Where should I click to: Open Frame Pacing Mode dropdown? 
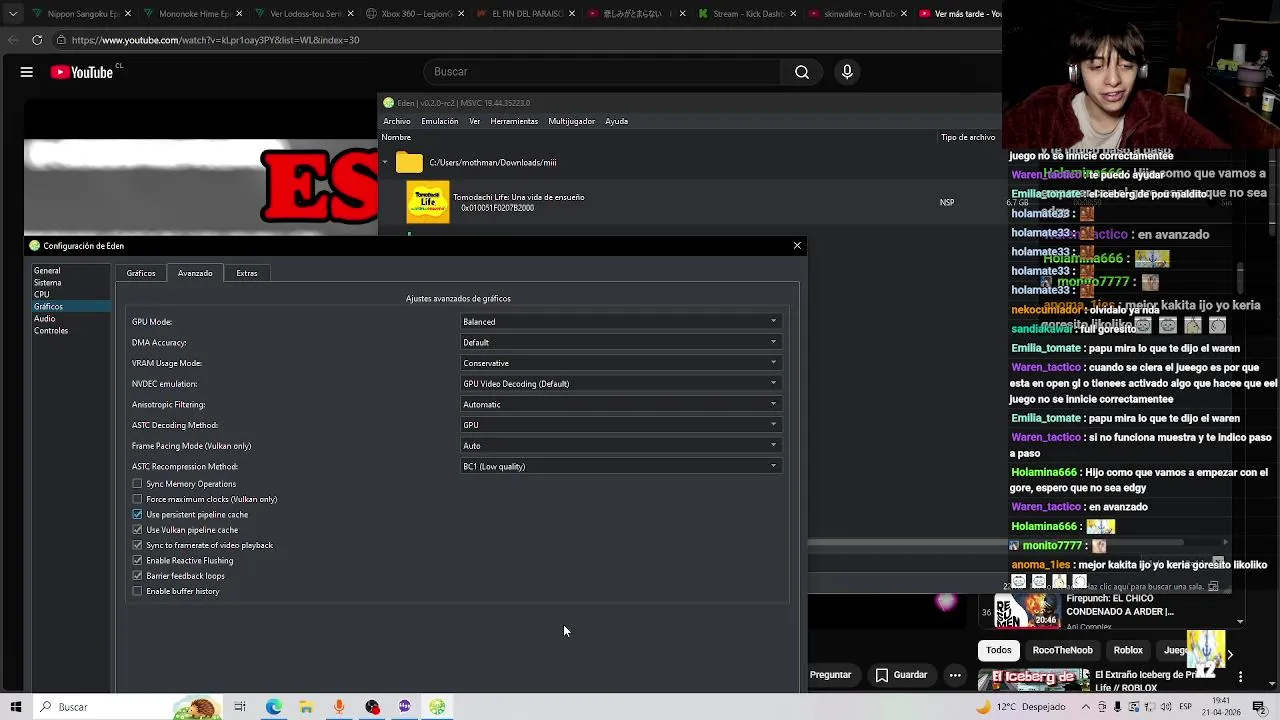pyautogui.click(x=620, y=446)
